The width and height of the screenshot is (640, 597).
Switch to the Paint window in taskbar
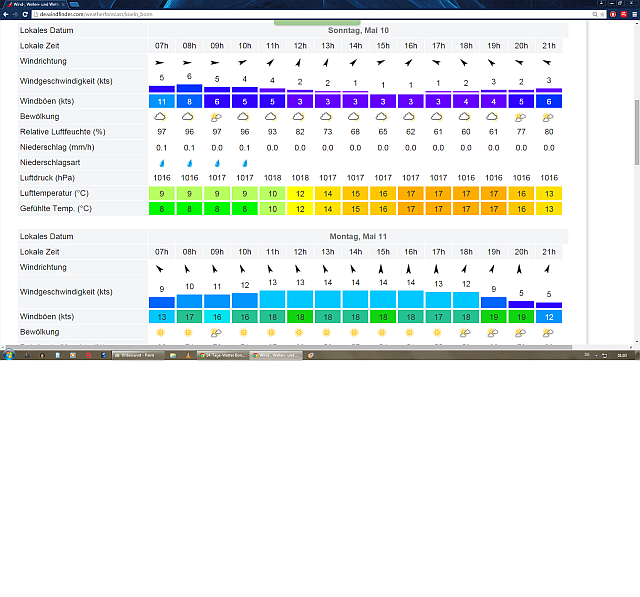pos(142,355)
